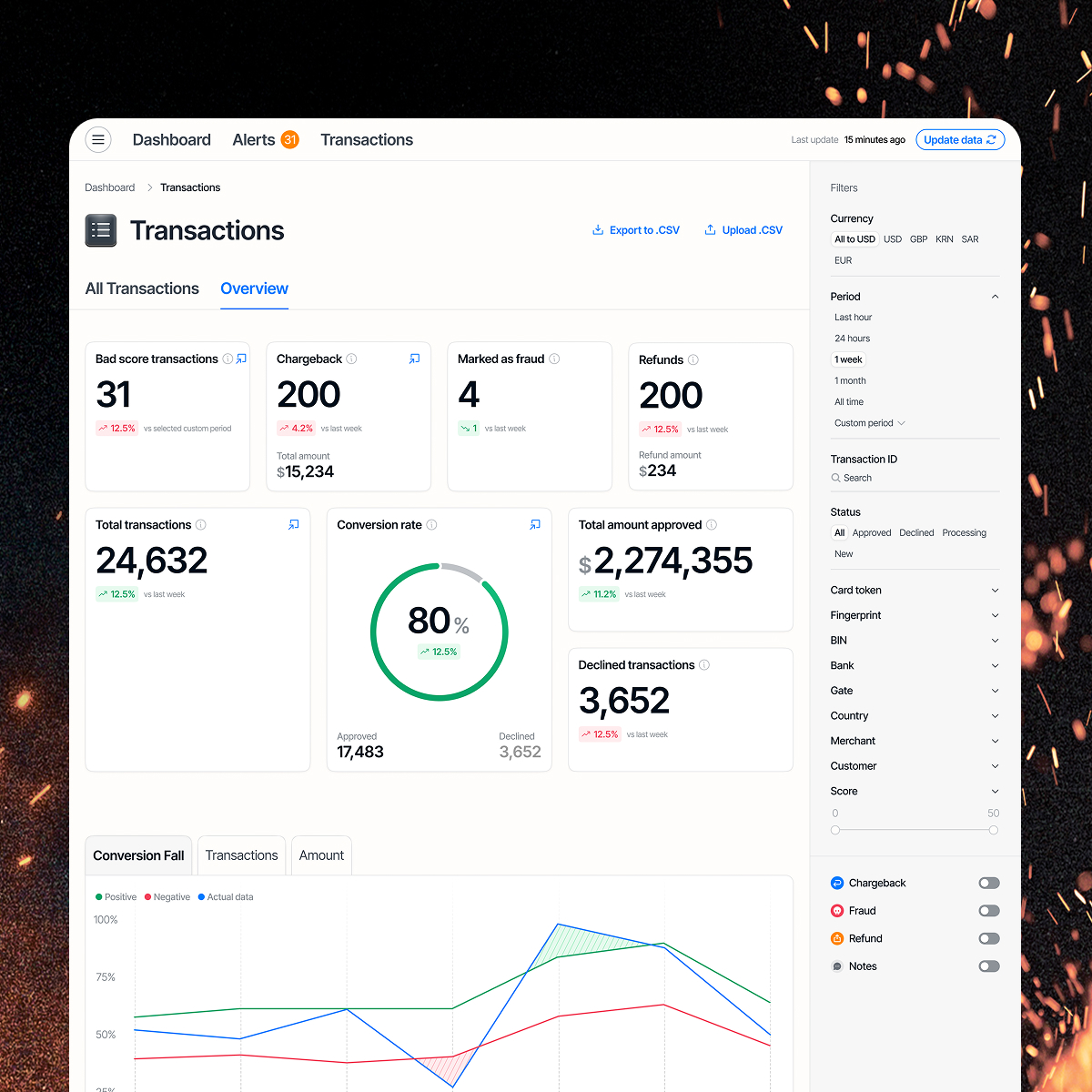The height and width of the screenshot is (1092, 1092).
Task: Expand the Card token filter
Action: 915,591
